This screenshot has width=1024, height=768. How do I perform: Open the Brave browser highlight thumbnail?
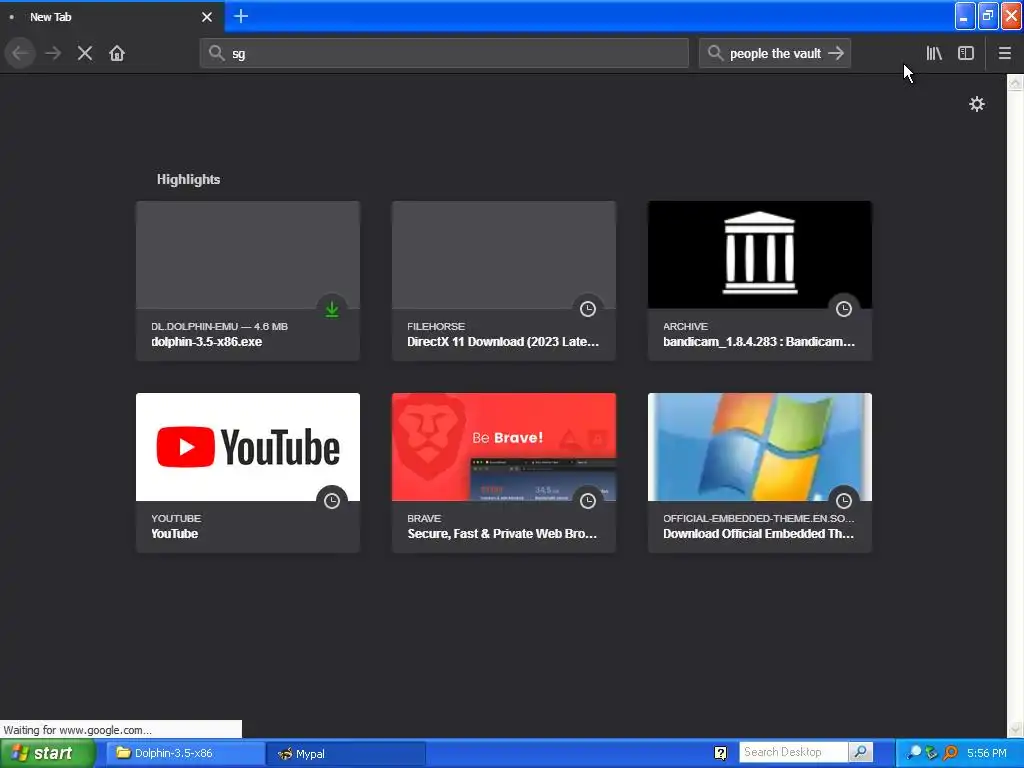click(x=504, y=447)
